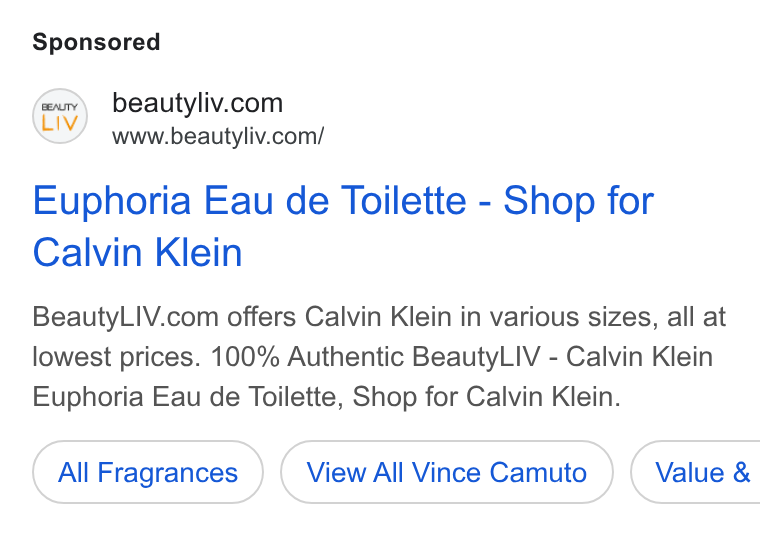Open the View All Vince Camuto sitelink

pos(446,472)
